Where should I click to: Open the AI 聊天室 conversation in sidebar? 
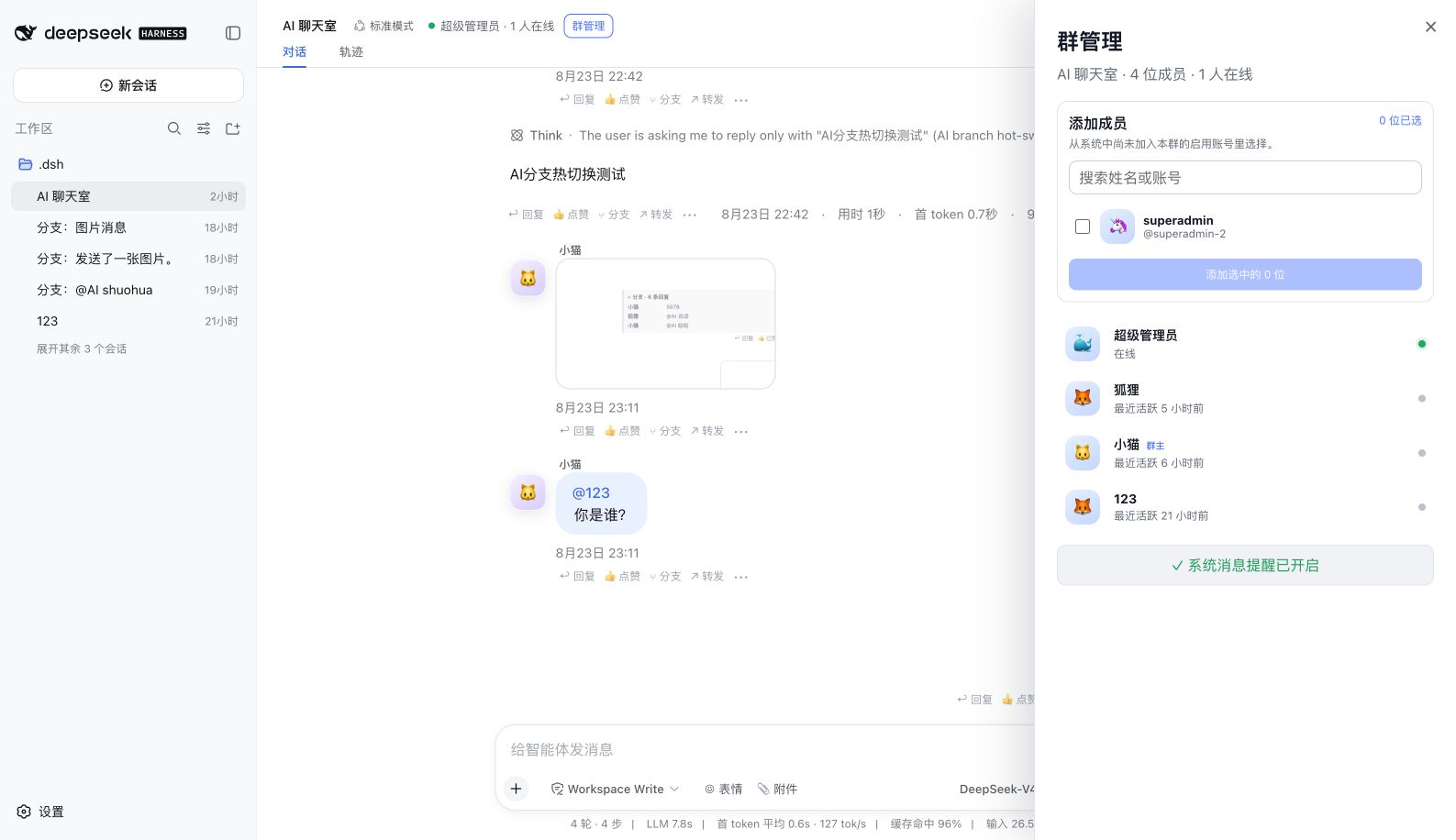128,196
